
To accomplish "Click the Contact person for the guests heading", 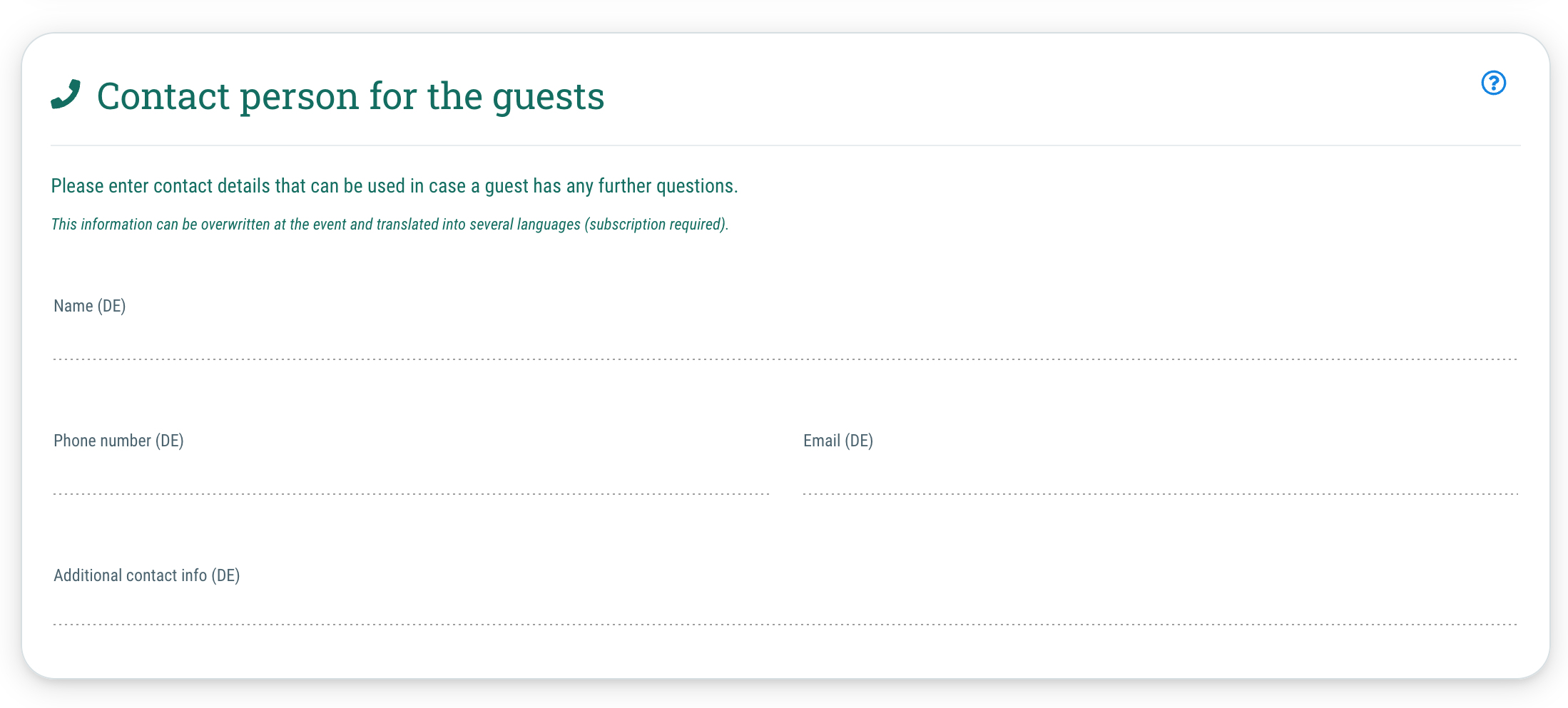I will pos(350,96).
